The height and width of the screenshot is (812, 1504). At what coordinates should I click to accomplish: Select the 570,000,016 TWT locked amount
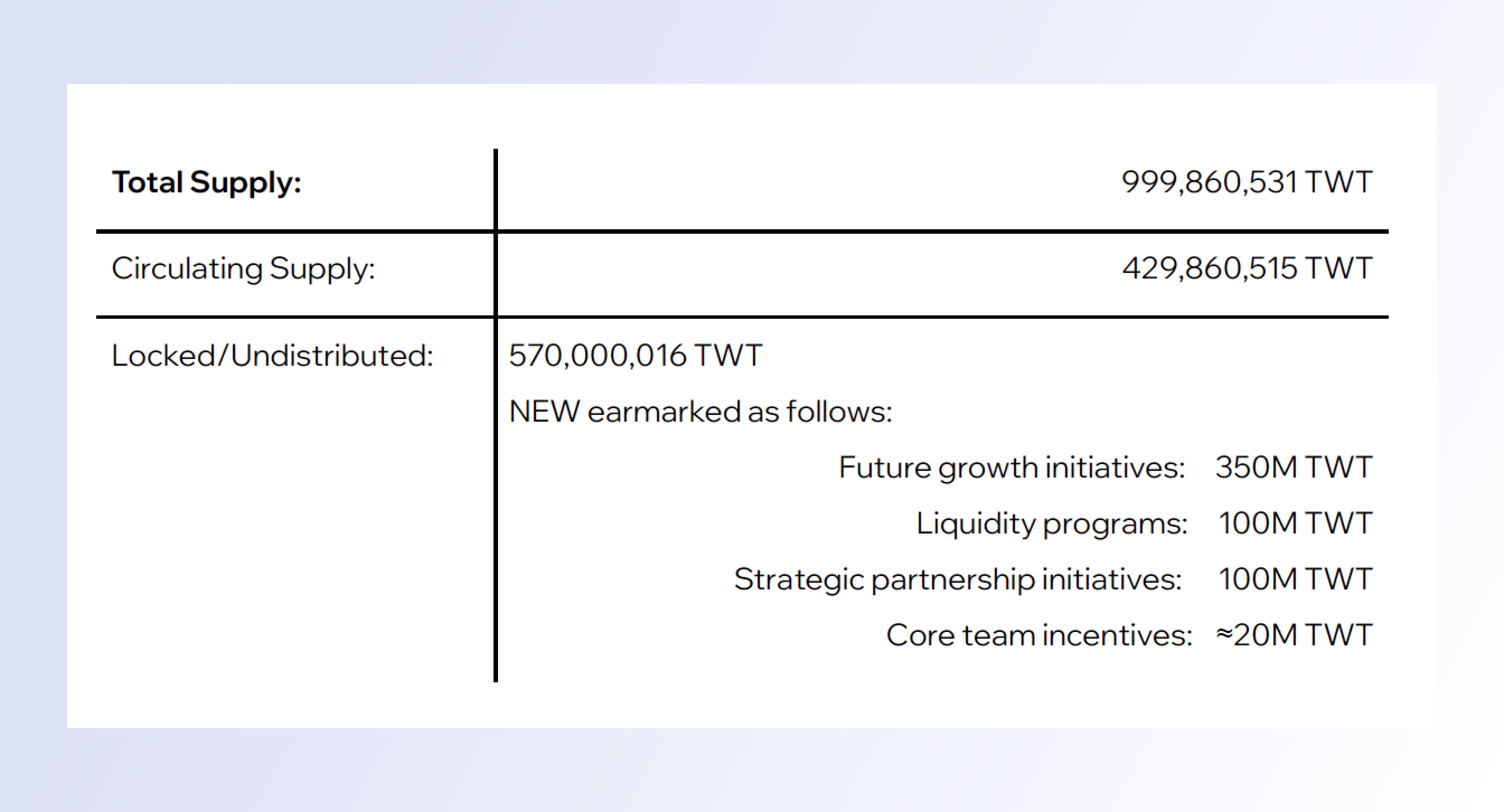coord(635,355)
